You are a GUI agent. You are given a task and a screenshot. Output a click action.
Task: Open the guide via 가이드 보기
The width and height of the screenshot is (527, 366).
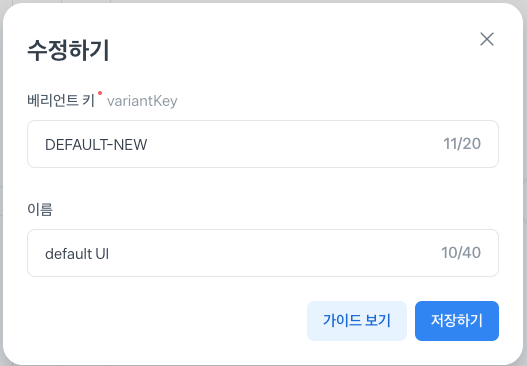[357, 321]
